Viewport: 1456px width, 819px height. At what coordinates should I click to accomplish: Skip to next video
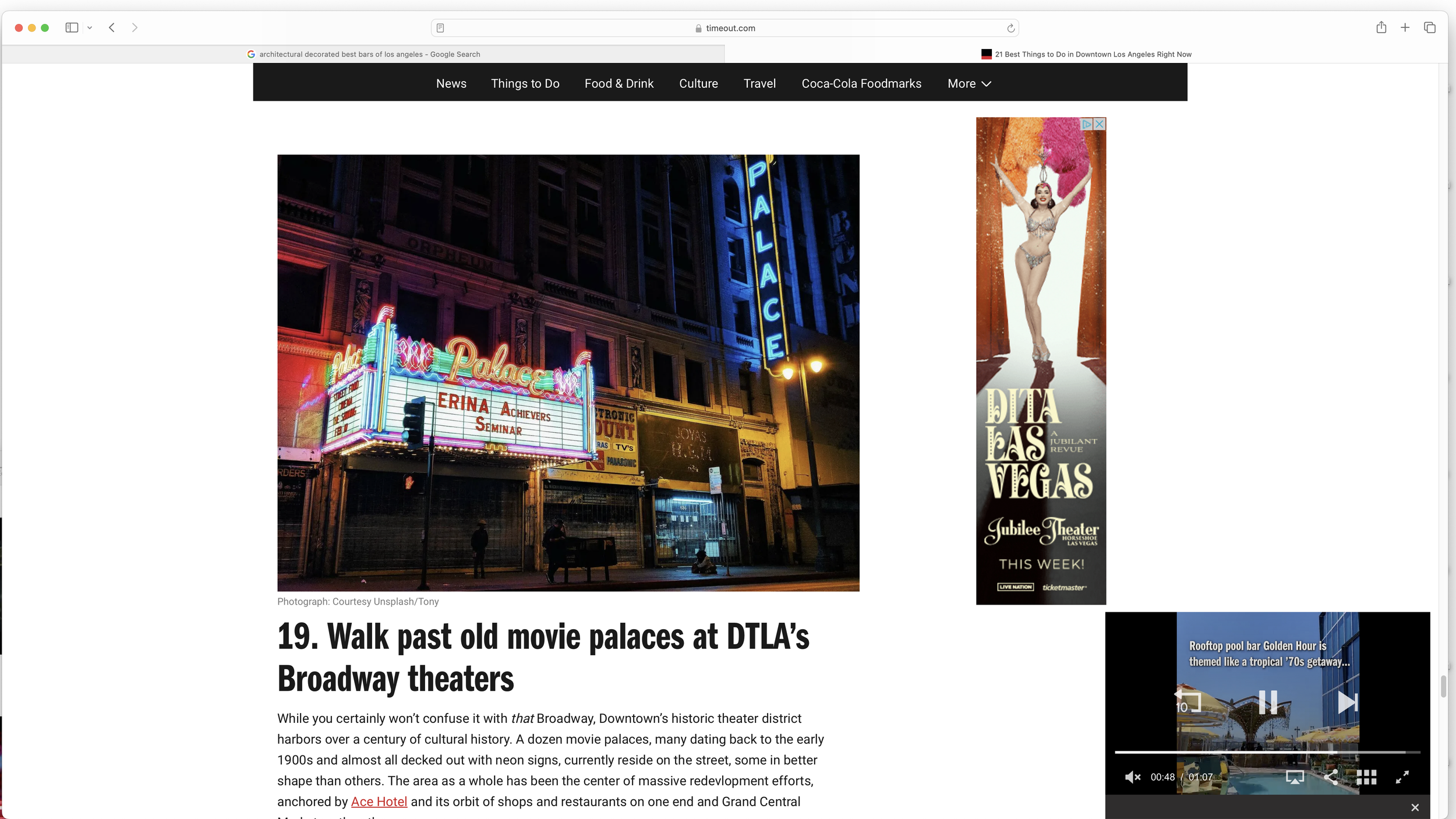(x=1347, y=702)
